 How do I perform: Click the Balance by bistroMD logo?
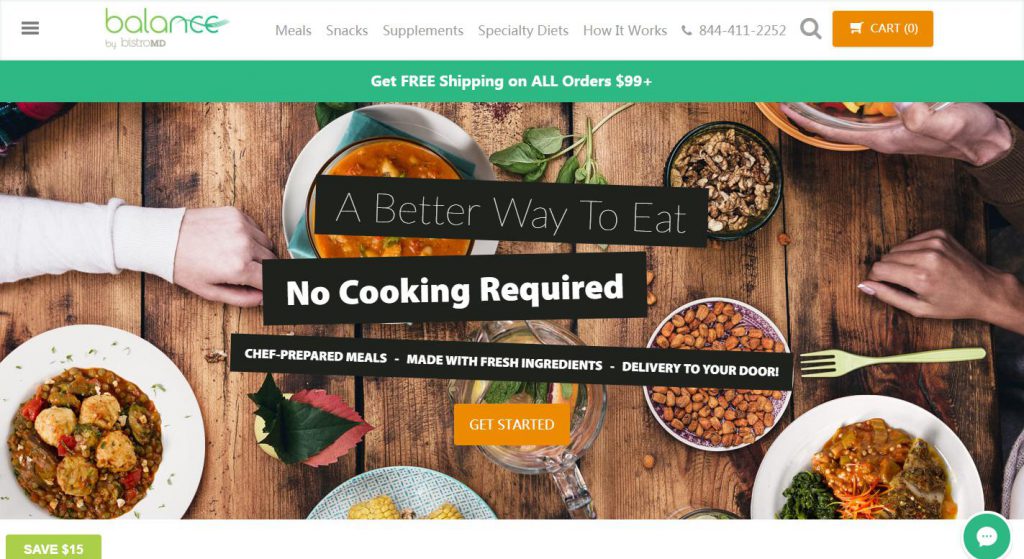click(x=167, y=28)
